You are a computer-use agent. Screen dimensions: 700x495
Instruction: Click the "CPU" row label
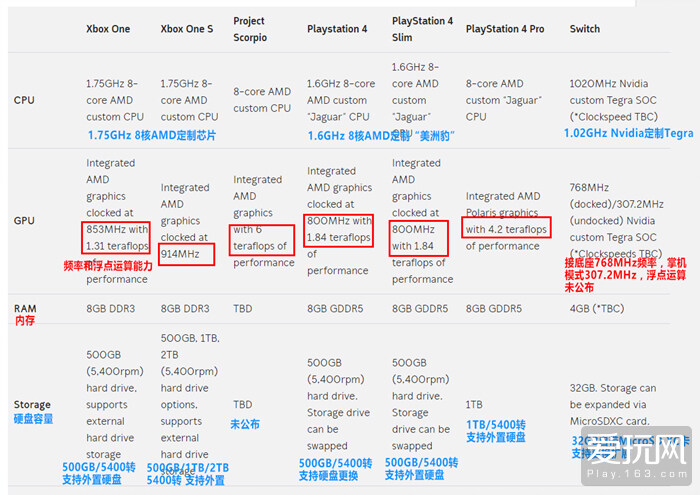24,100
